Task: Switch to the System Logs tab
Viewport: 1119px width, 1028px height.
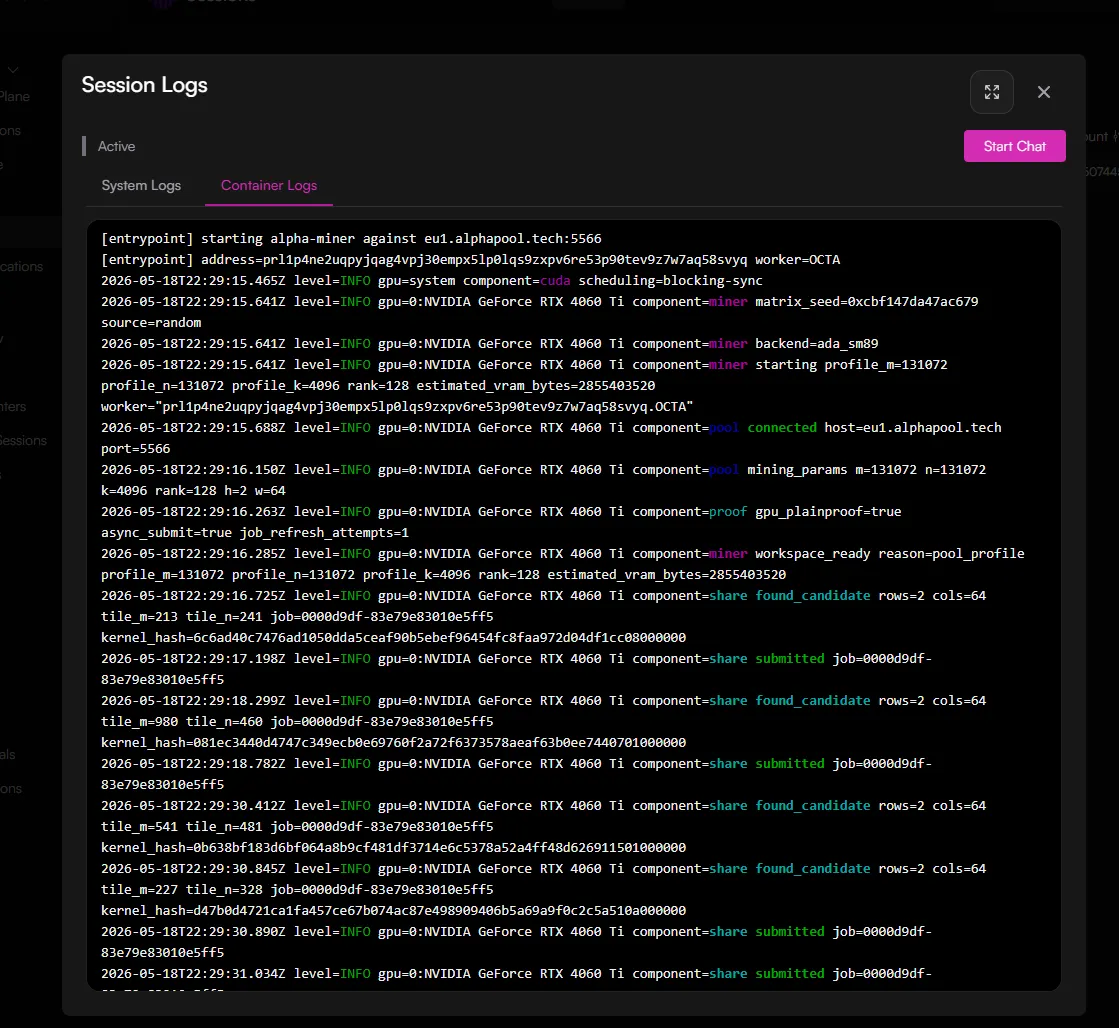Action: pyautogui.click(x=141, y=186)
